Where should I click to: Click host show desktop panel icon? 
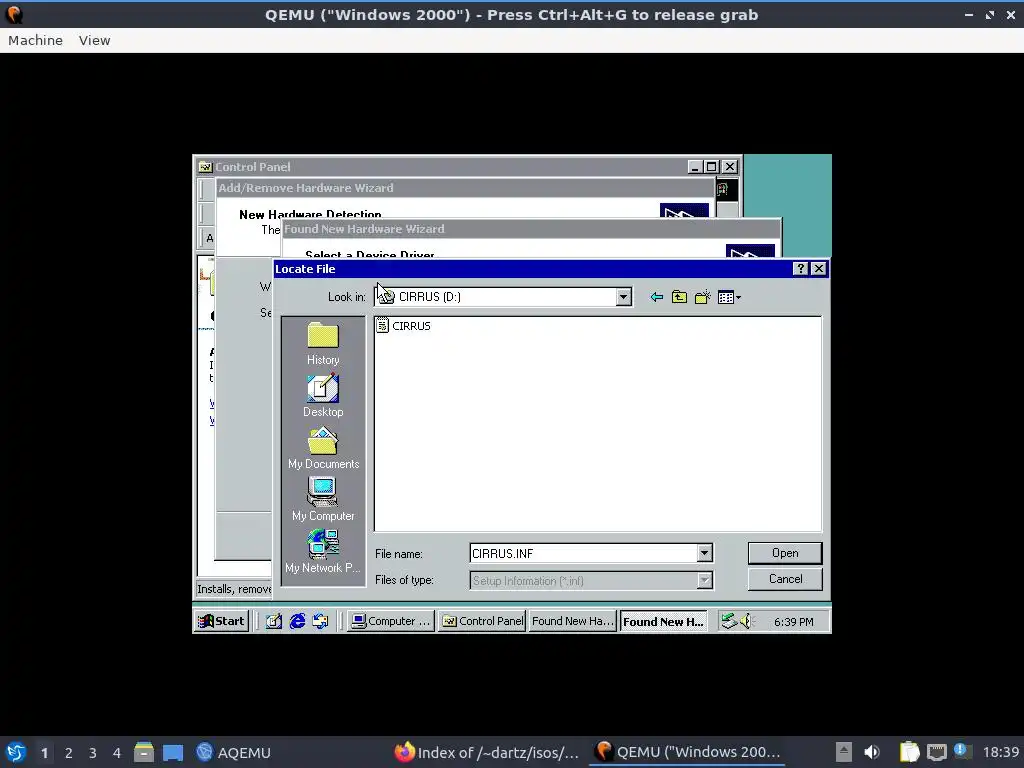(173, 752)
